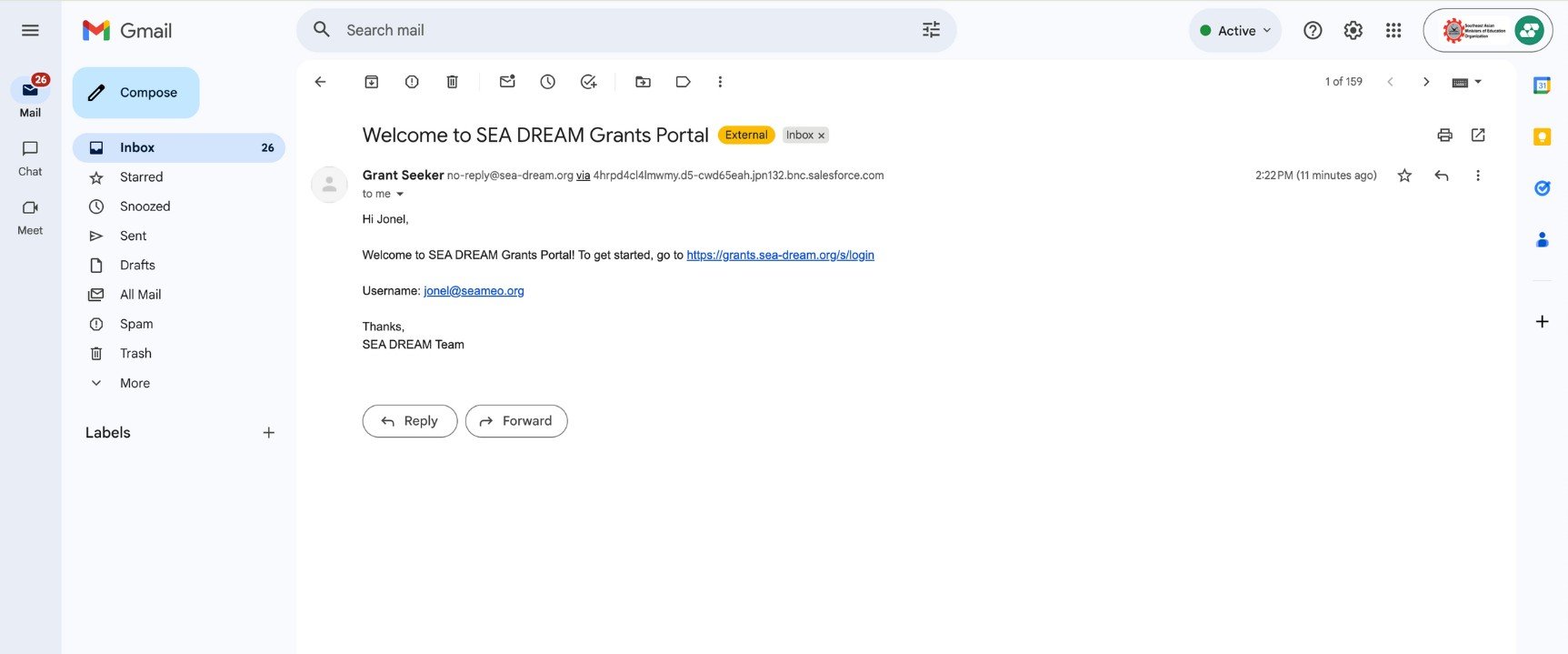Open the main menu hamburger icon

pos(30,30)
